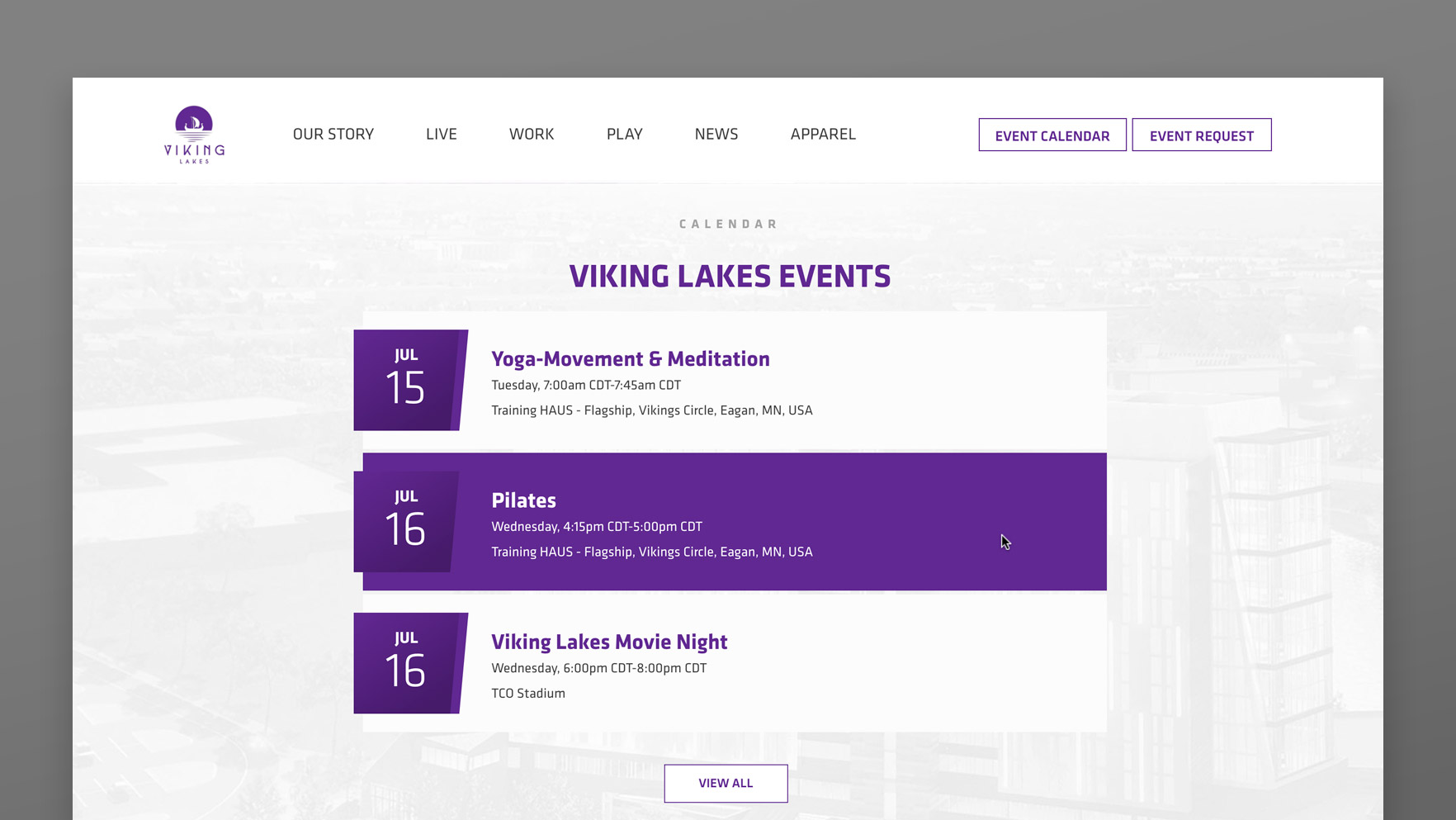Open the Event Request form button
Image resolution: width=1456 pixels, height=820 pixels.
click(x=1202, y=135)
